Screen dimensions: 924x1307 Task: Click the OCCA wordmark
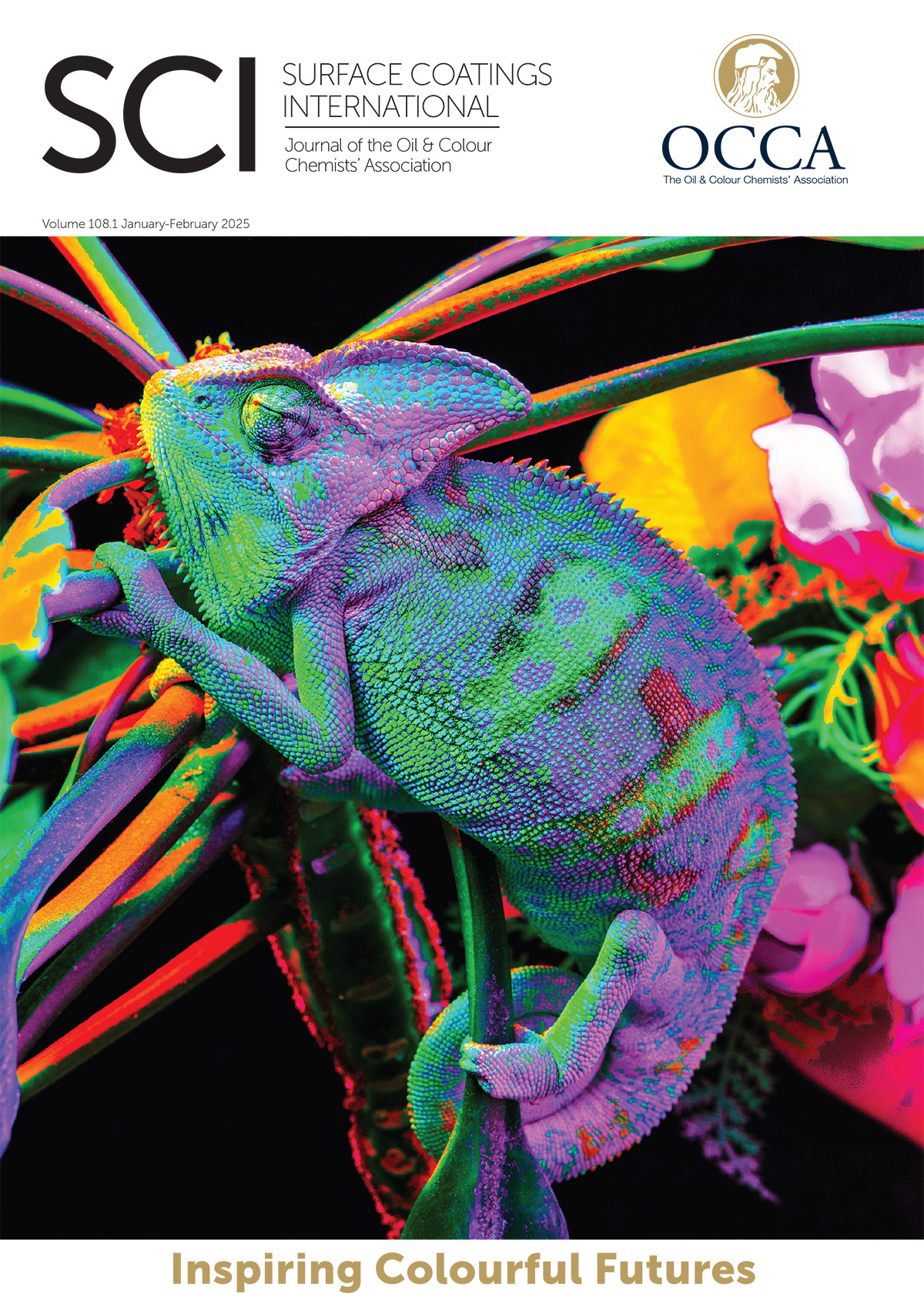click(754, 148)
